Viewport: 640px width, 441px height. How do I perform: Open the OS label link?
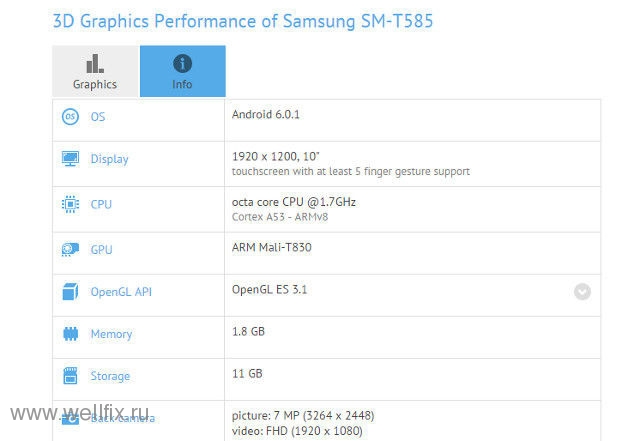[98, 117]
